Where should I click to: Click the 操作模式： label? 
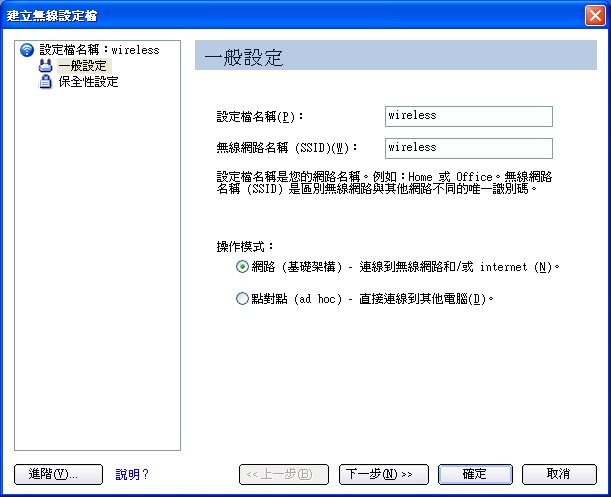245,246
